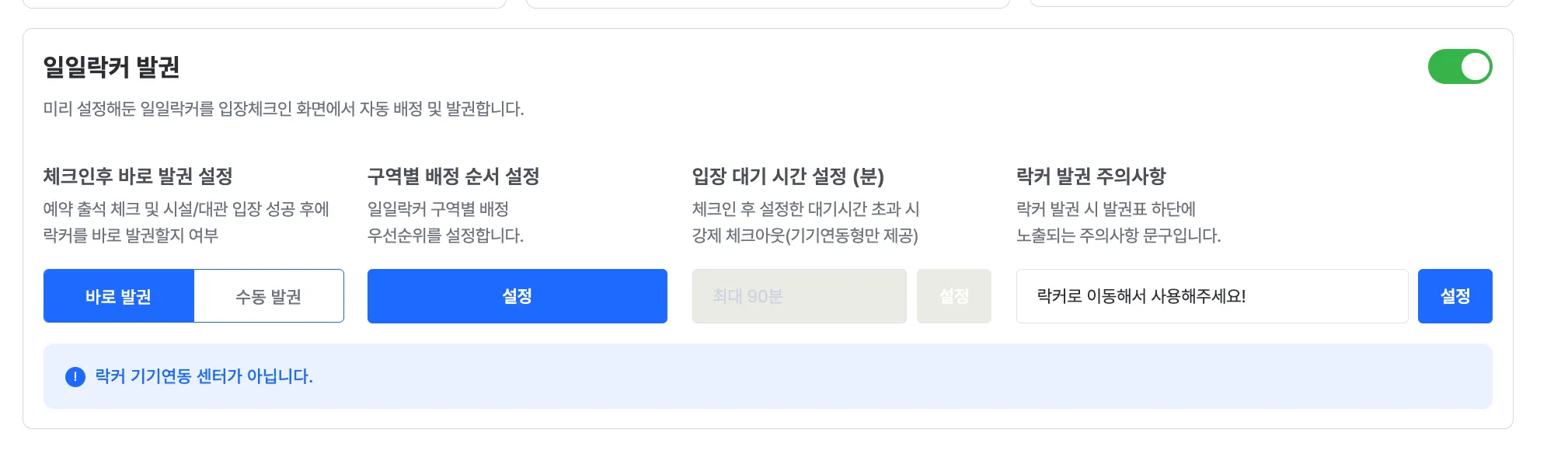Click the 체크인후 바로 발권 설정 heading

(x=138, y=176)
